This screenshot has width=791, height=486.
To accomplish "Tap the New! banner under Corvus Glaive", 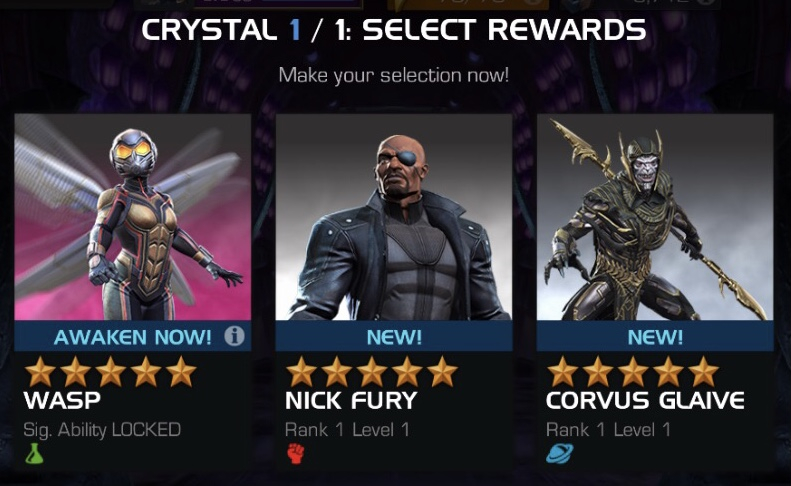I will pos(655,336).
